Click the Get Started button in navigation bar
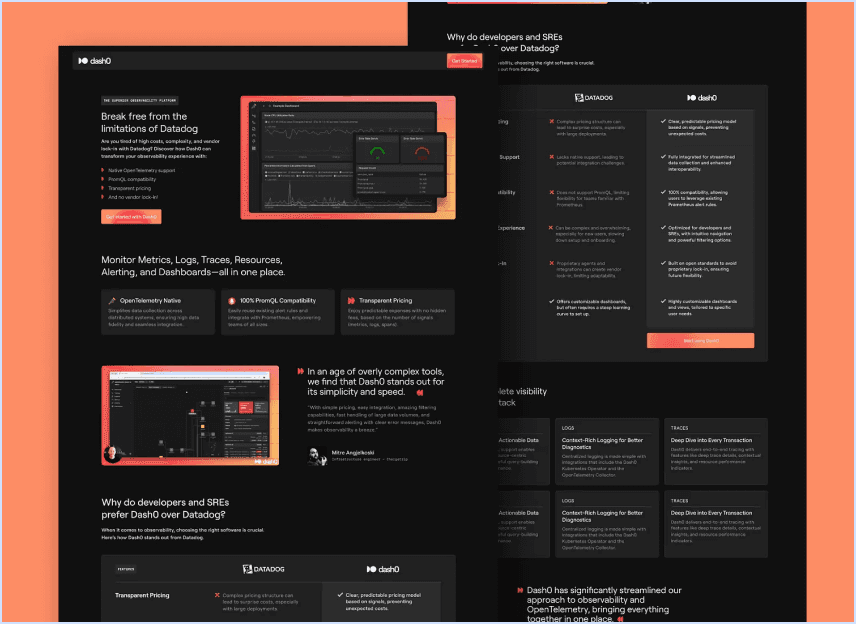The height and width of the screenshot is (624, 856). coord(464,61)
